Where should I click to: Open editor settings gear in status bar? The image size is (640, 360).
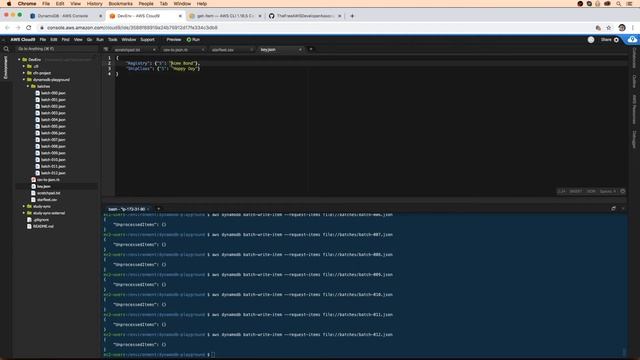point(622,191)
